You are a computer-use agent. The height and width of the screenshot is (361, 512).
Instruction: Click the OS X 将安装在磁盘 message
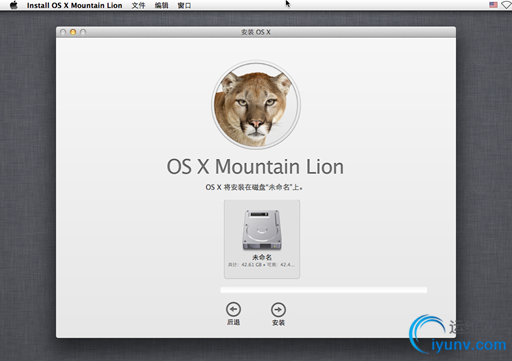(x=254, y=187)
